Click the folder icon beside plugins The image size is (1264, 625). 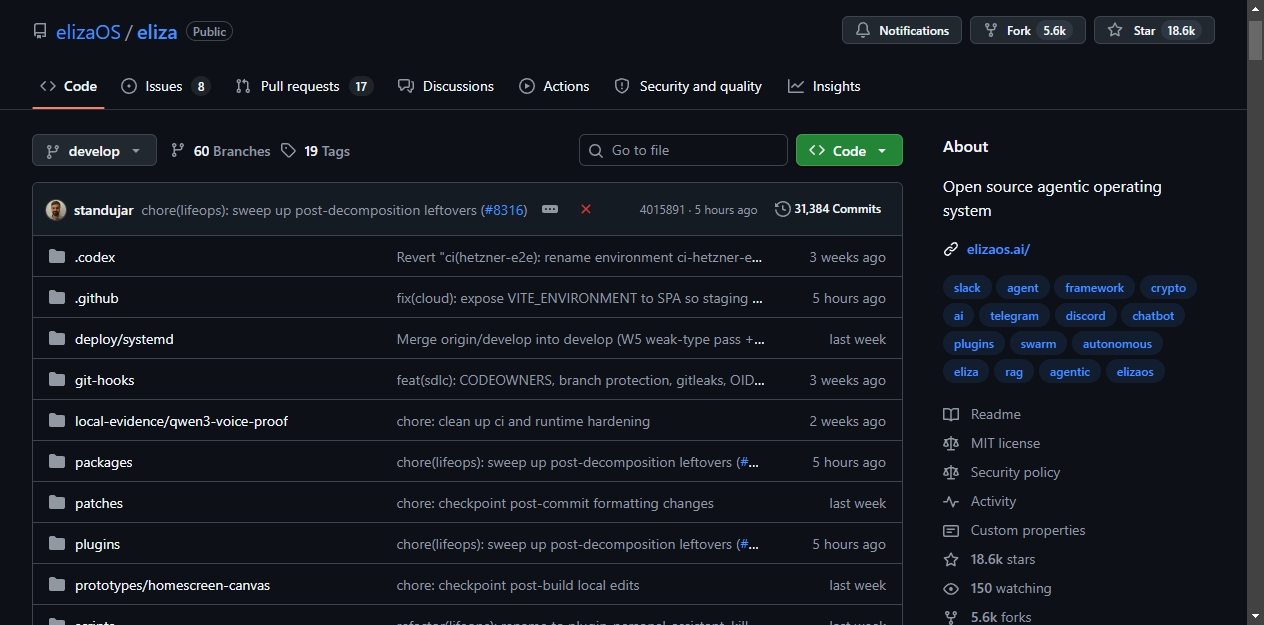57,544
